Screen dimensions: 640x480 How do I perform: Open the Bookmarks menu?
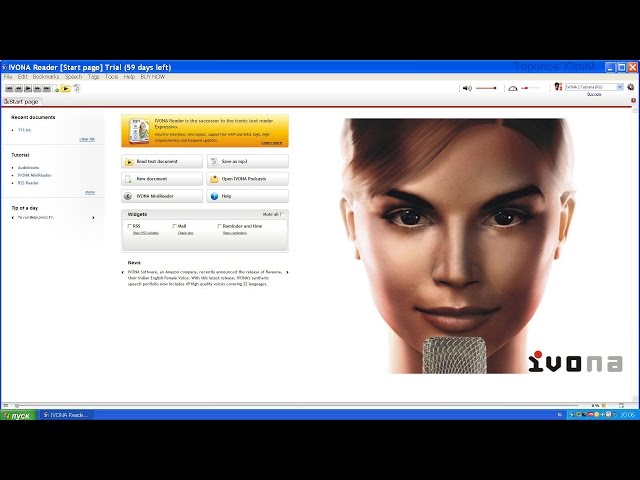click(x=46, y=77)
